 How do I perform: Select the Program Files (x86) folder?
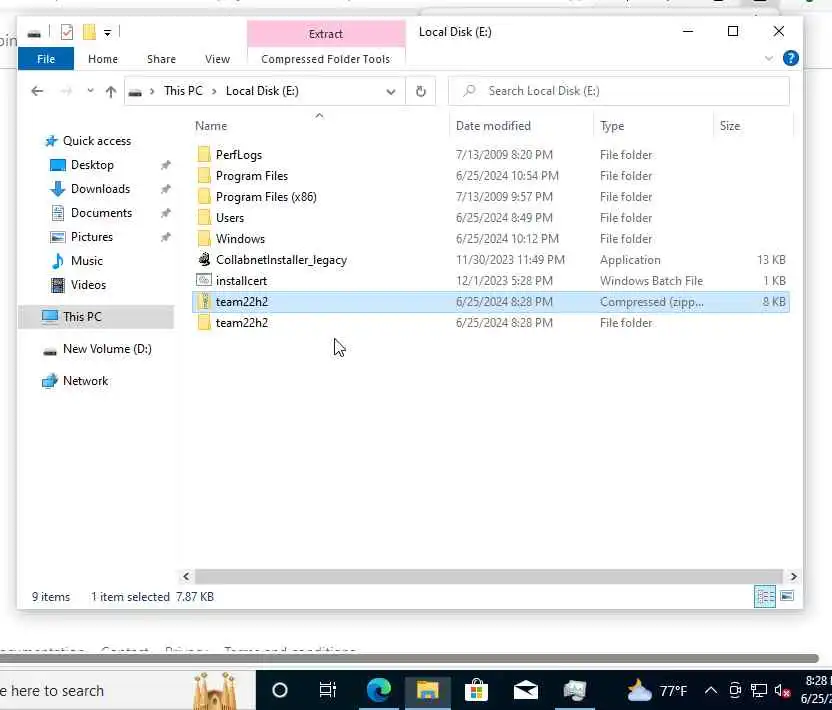tap(266, 197)
